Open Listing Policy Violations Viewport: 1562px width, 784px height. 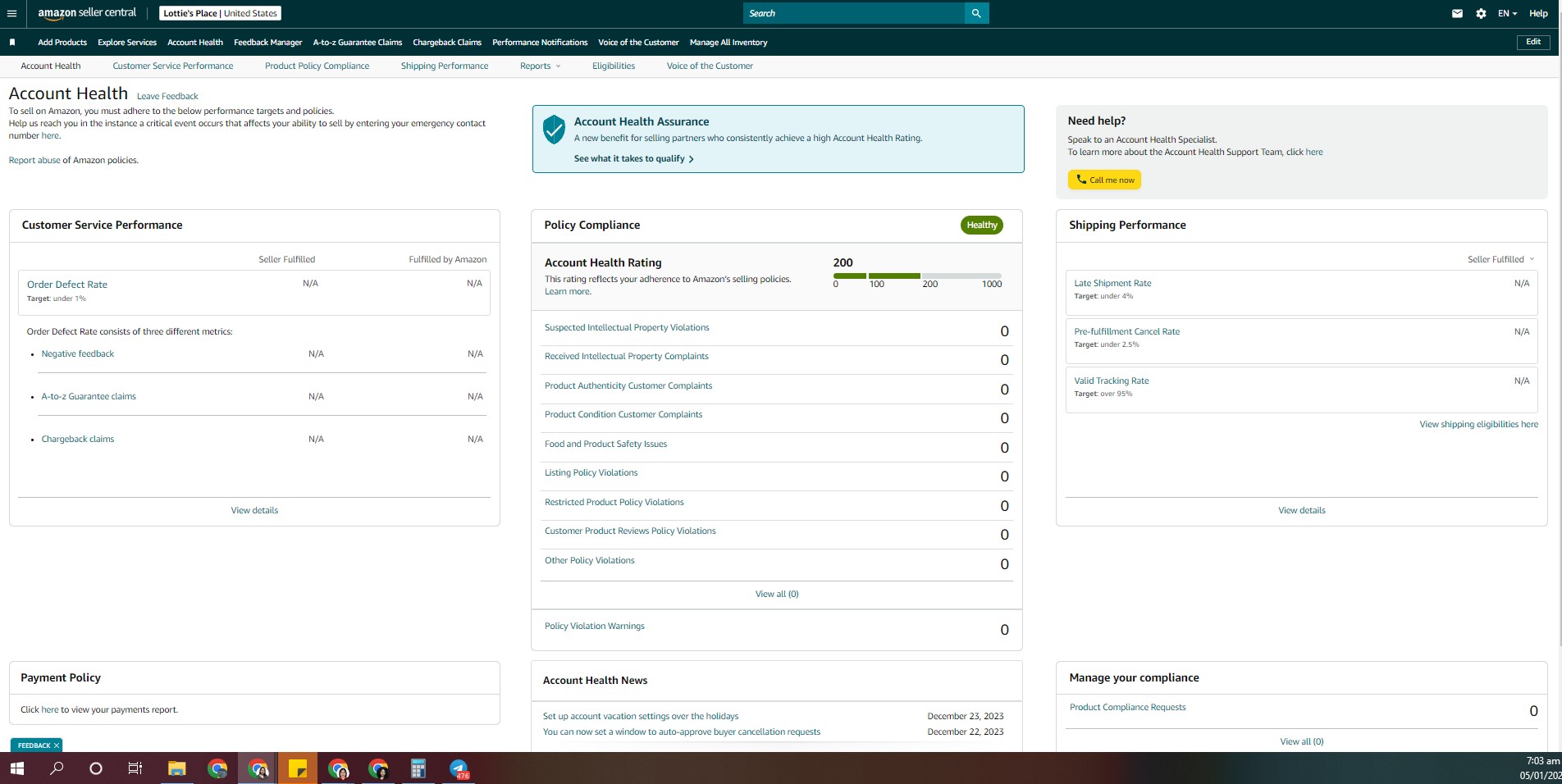[591, 473]
